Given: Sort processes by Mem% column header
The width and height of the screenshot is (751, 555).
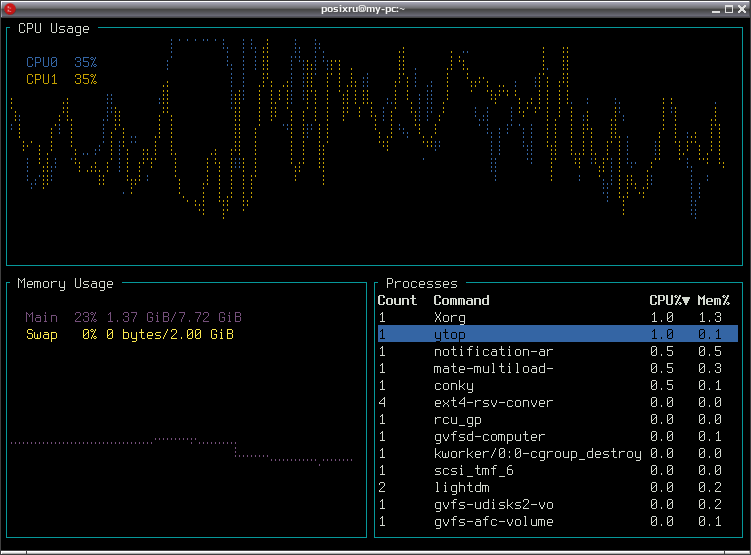Looking at the screenshot, I should pos(714,300).
